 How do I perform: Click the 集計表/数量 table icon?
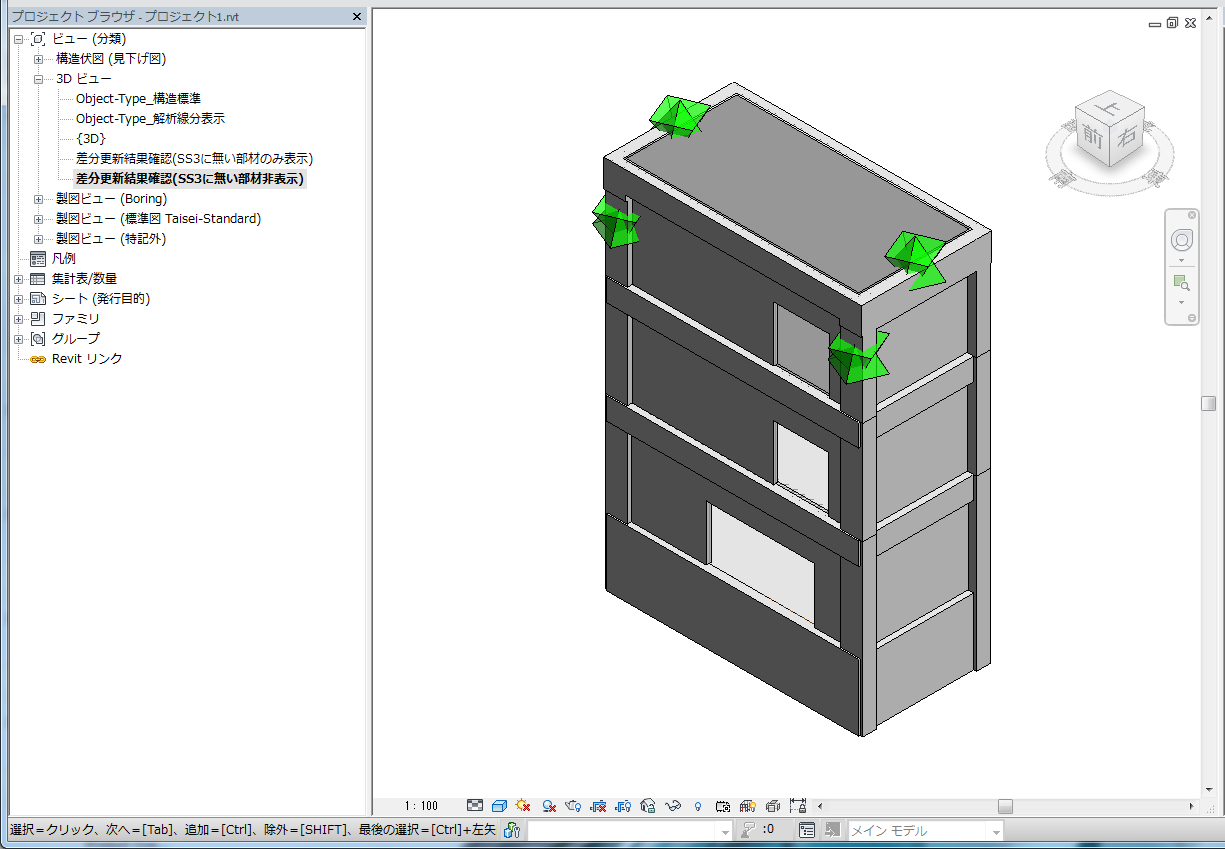pos(38,279)
